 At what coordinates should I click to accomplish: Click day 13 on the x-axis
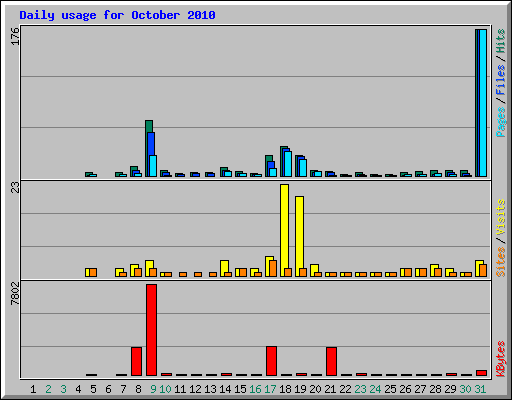click(210, 389)
